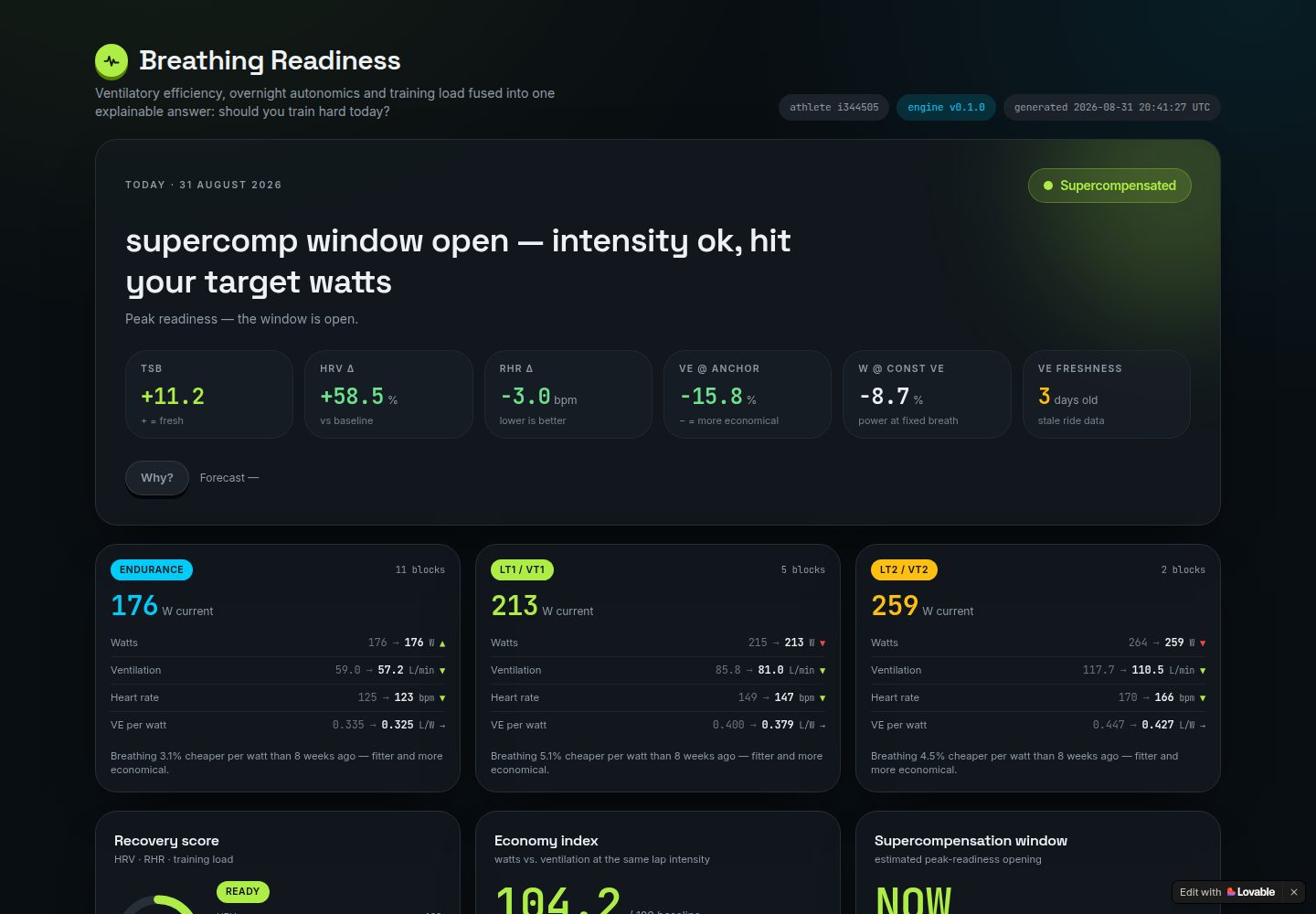1316x914 pixels.
Task: Click the Endurance VE per watt flat-arrow icon
Action: click(442, 726)
